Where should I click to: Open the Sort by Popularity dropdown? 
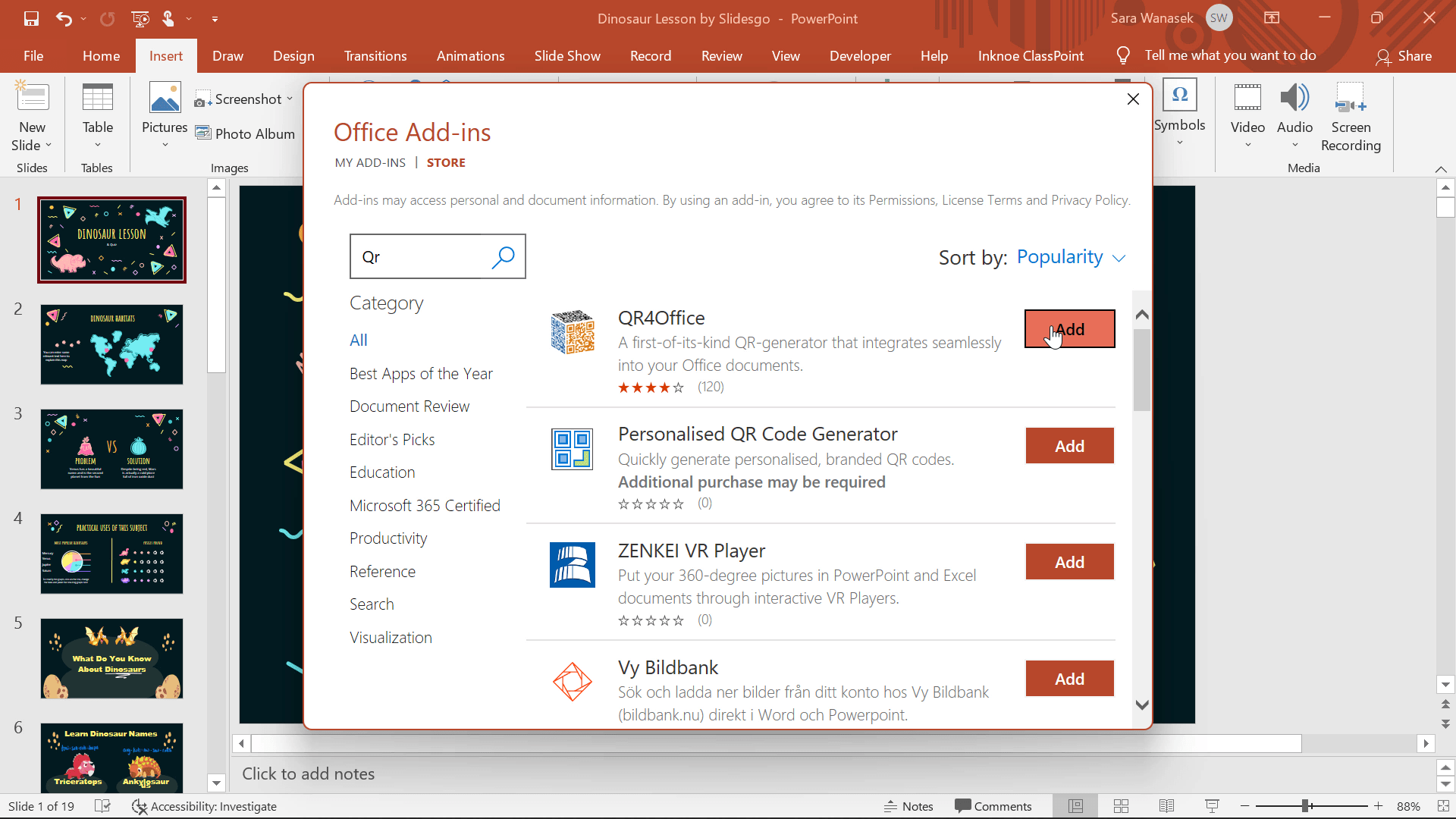click(x=1071, y=257)
